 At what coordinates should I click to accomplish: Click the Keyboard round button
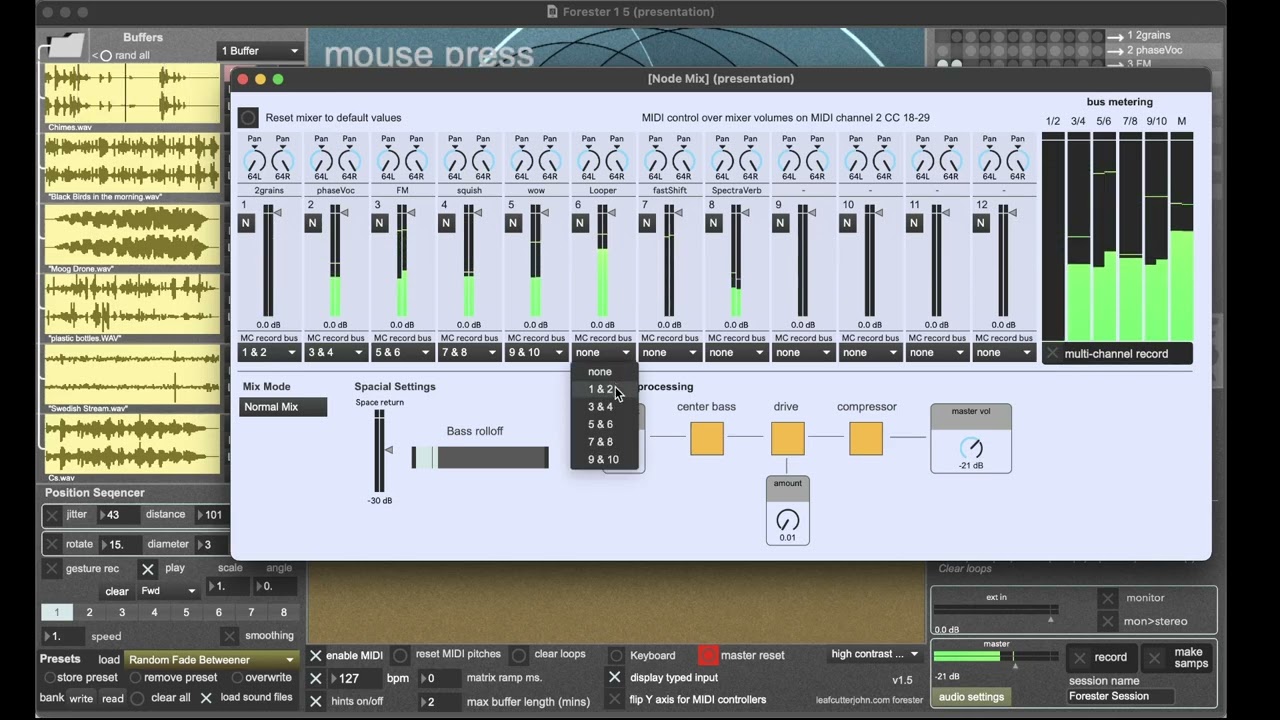coord(617,656)
